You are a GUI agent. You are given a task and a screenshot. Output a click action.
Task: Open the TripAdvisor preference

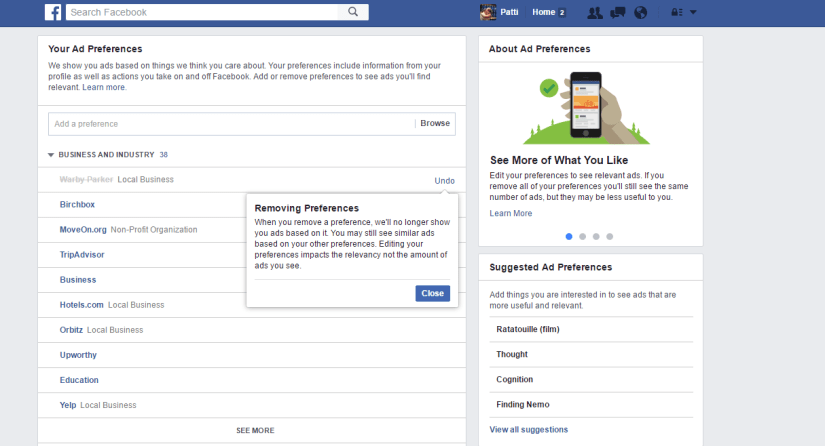click(82, 255)
